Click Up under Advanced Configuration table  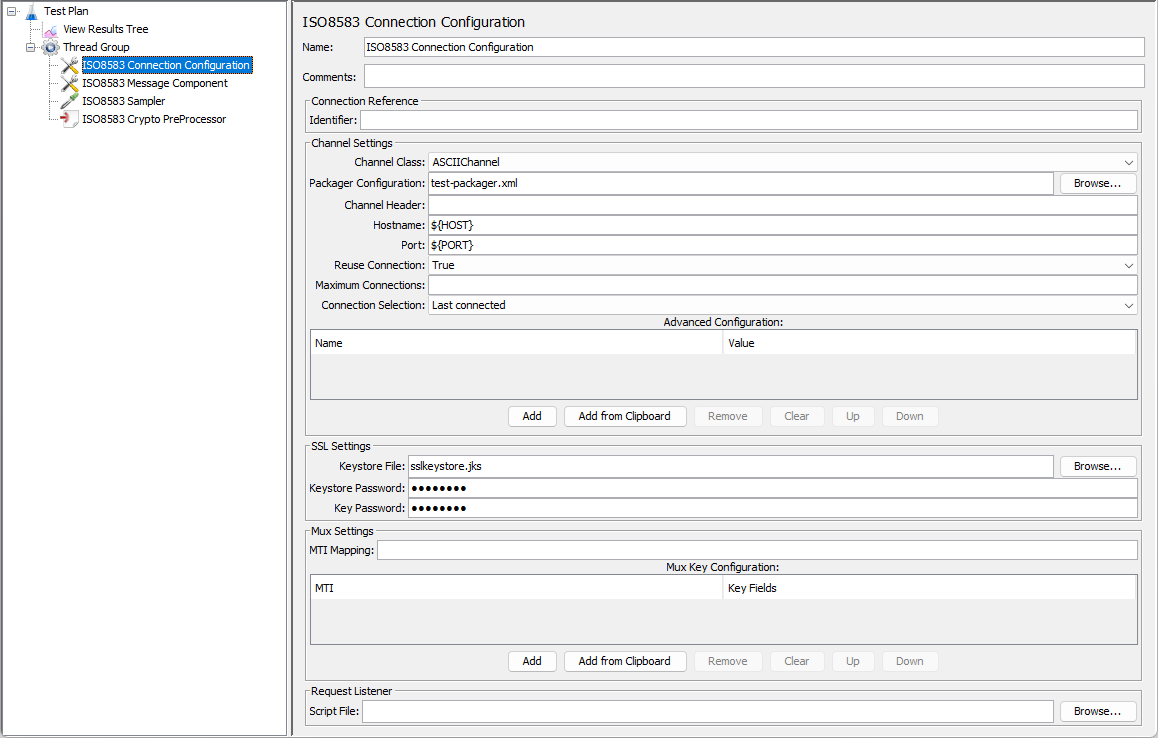(852, 417)
